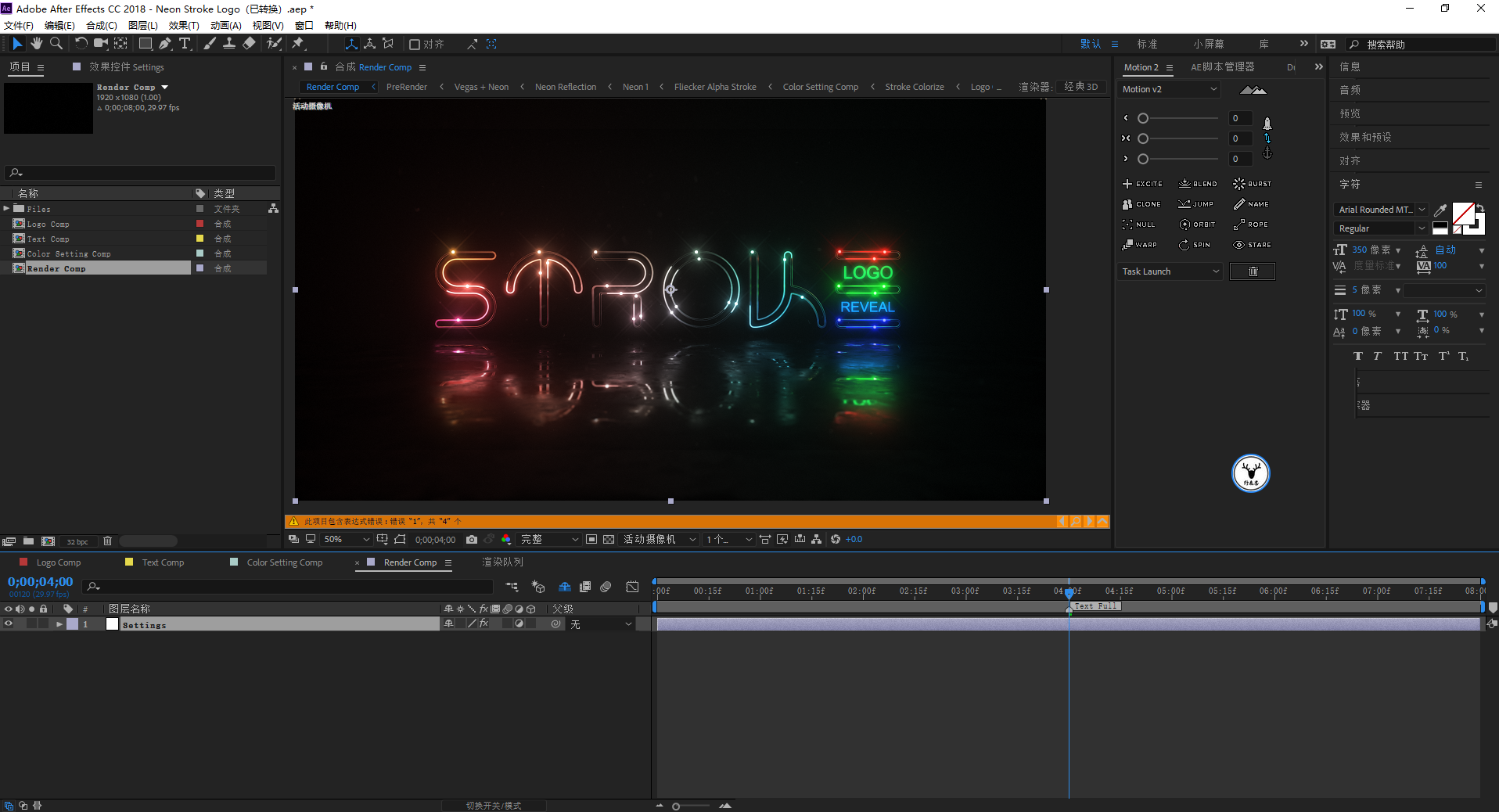The height and width of the screenshot is (812, 1499).
Task: Toggle the transparency grid in the viewer
Action: click(x=609, y=540)
